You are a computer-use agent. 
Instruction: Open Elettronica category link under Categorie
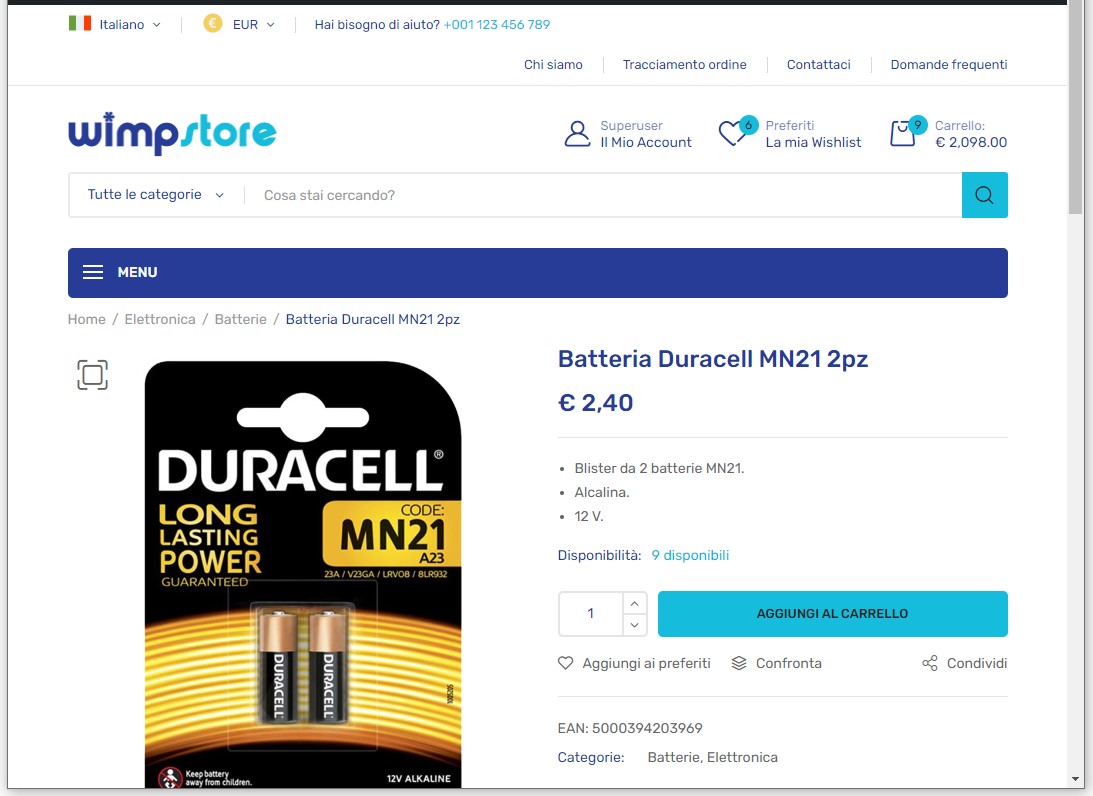tap(742, 757)
